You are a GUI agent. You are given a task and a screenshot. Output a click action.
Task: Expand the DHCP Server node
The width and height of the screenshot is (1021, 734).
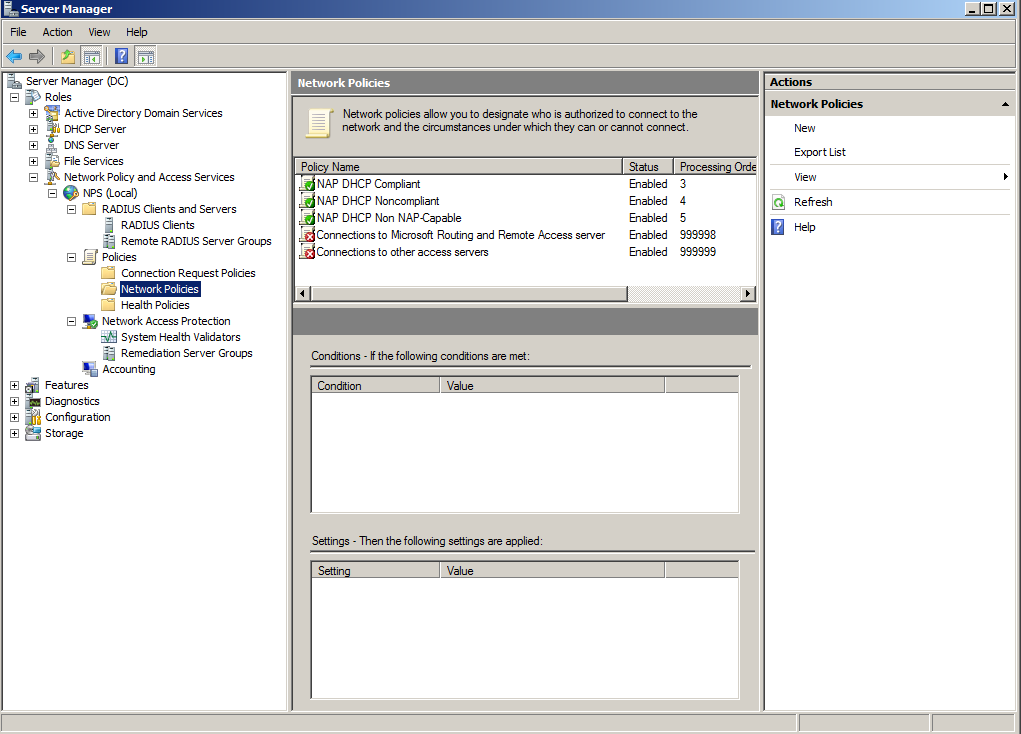pos(33,129)
